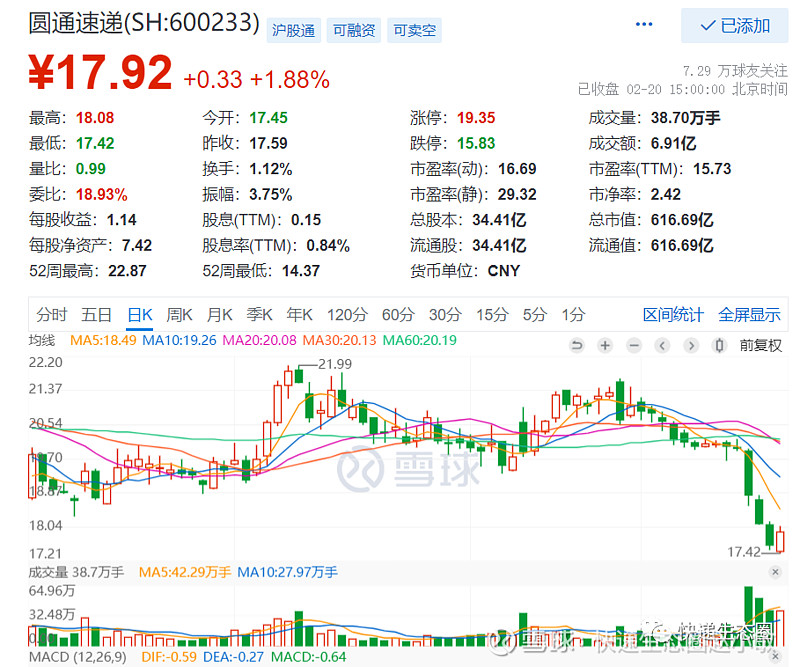This screenshot has width=800, height=667.
Task: Select the 60分 timeframe tab
Action: coord(397,314)
